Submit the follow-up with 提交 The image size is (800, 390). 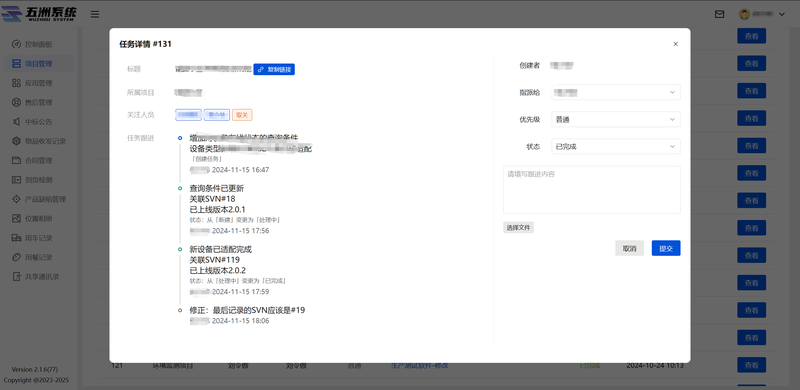[666, 249]
